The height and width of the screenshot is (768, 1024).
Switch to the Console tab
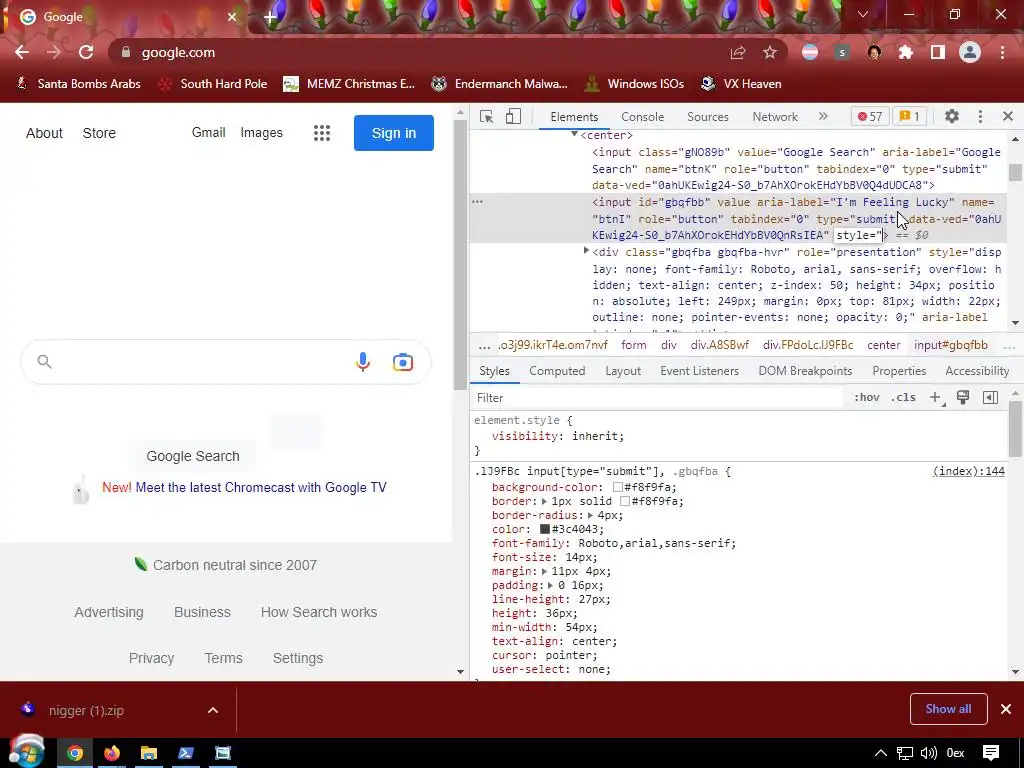pyautogui.click(x=642, y=117)
